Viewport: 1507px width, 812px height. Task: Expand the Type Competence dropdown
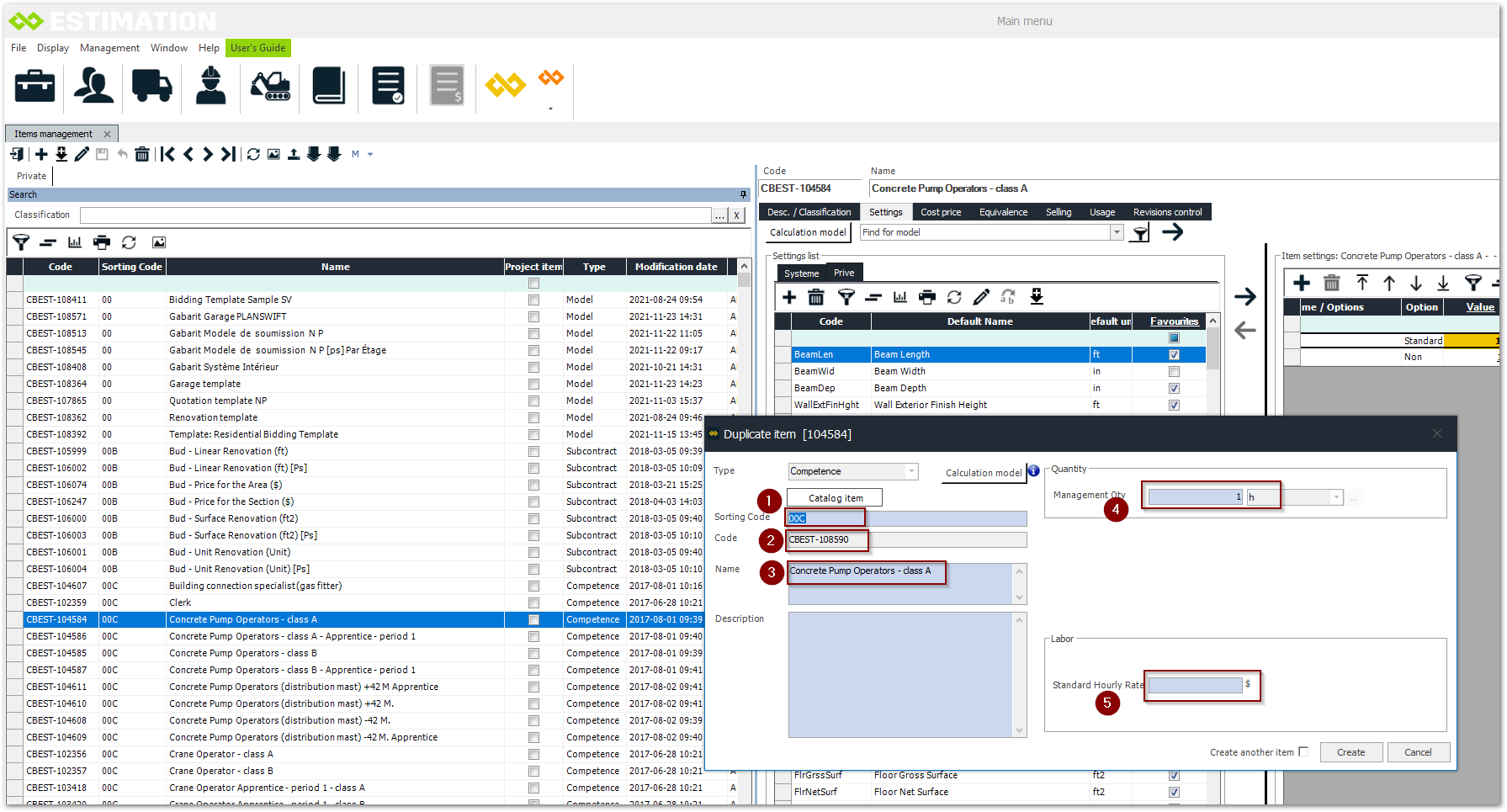click(x=911, y=471)
